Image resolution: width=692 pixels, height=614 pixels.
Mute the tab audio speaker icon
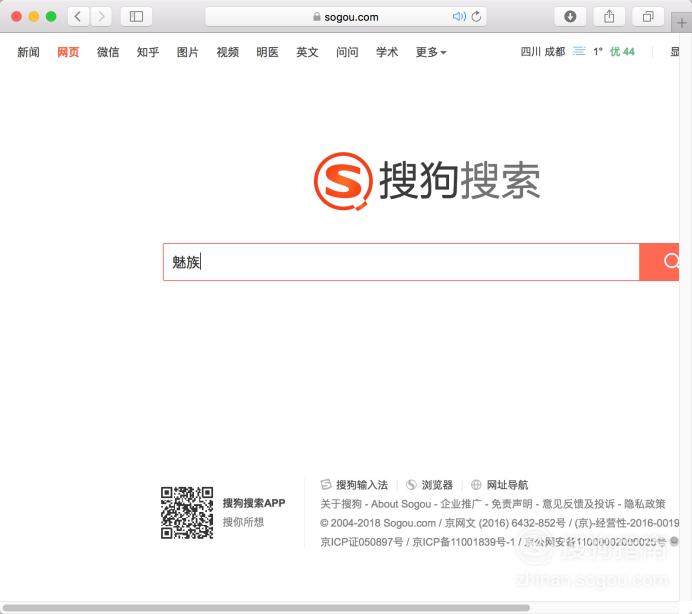459,17
